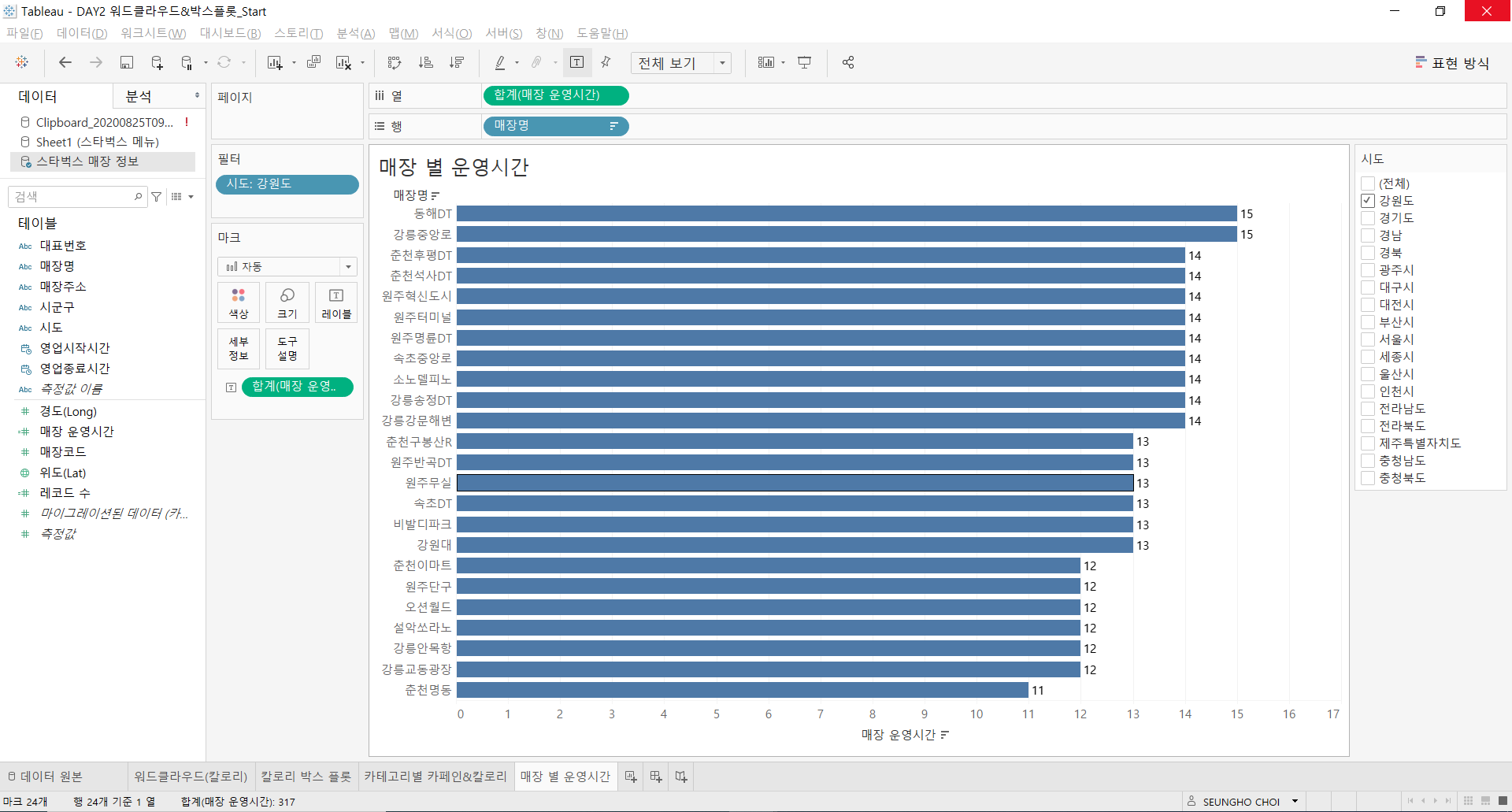Click the 시도: 강원도 filter pill
Image resolution: width=1512 pixels, height=812 pixels.
287,184
